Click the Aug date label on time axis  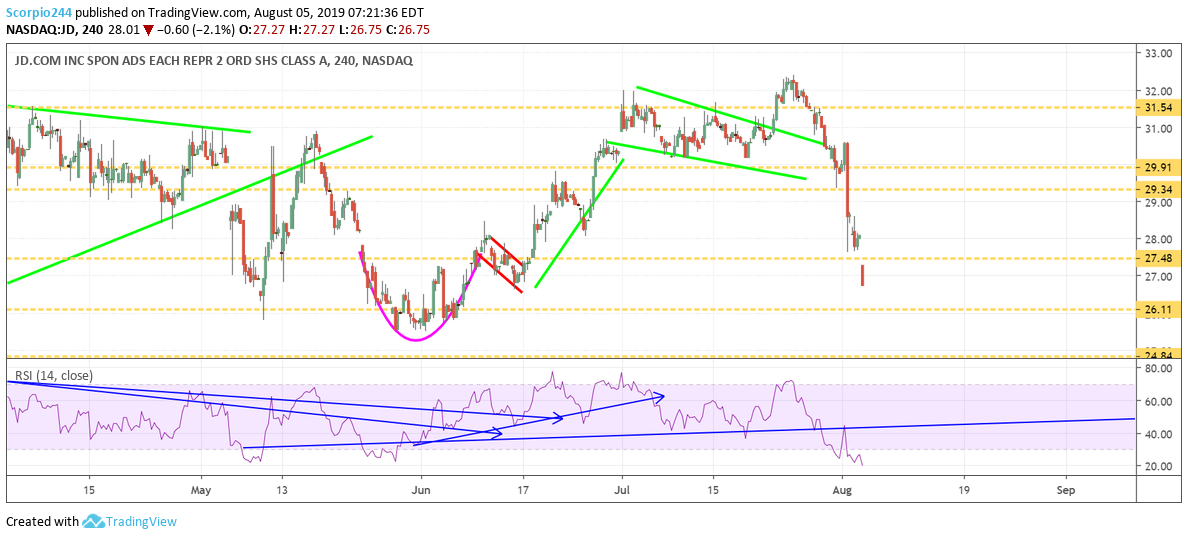tap(842, 489)
